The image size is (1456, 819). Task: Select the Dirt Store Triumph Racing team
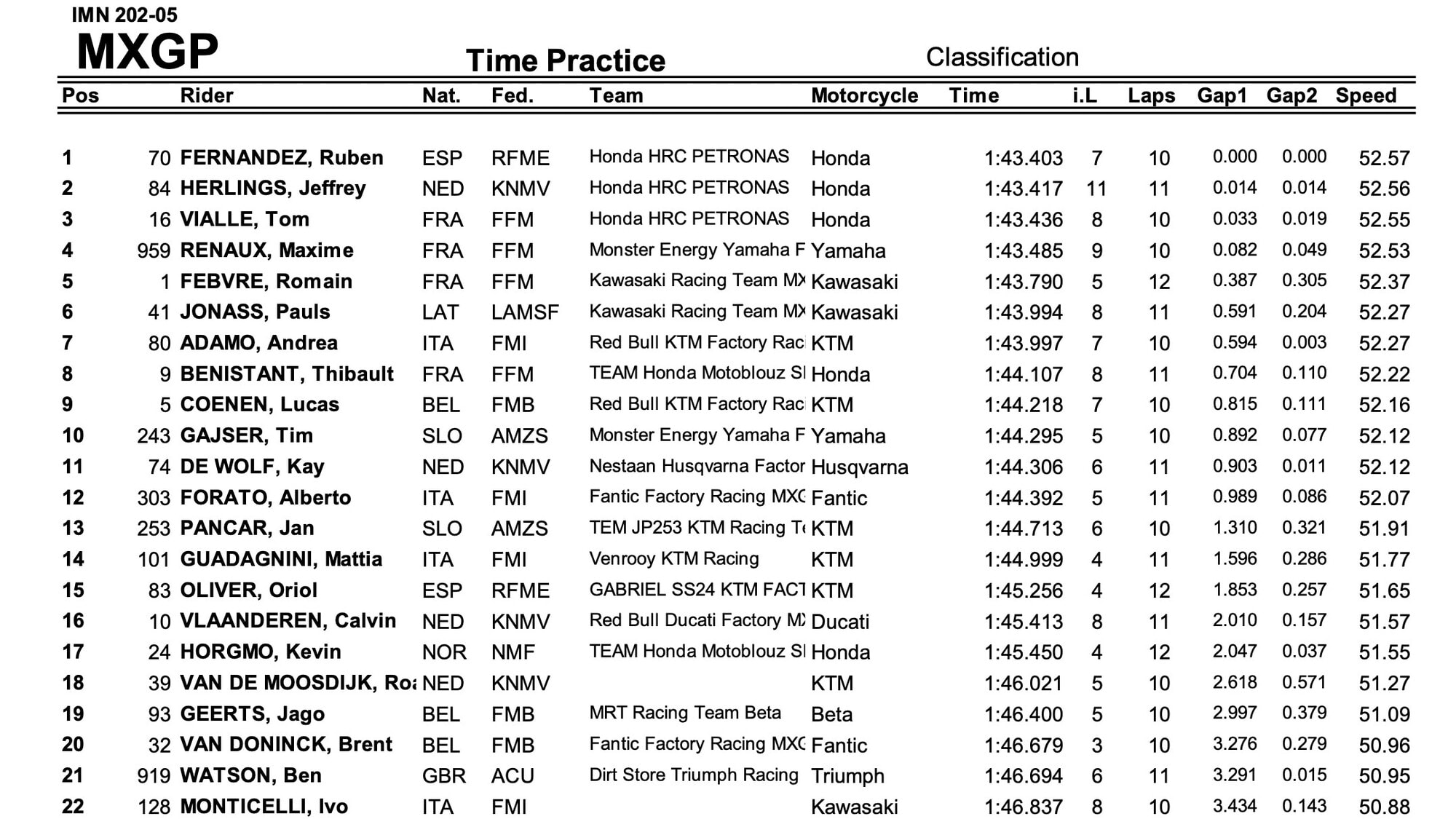(694, 775)
